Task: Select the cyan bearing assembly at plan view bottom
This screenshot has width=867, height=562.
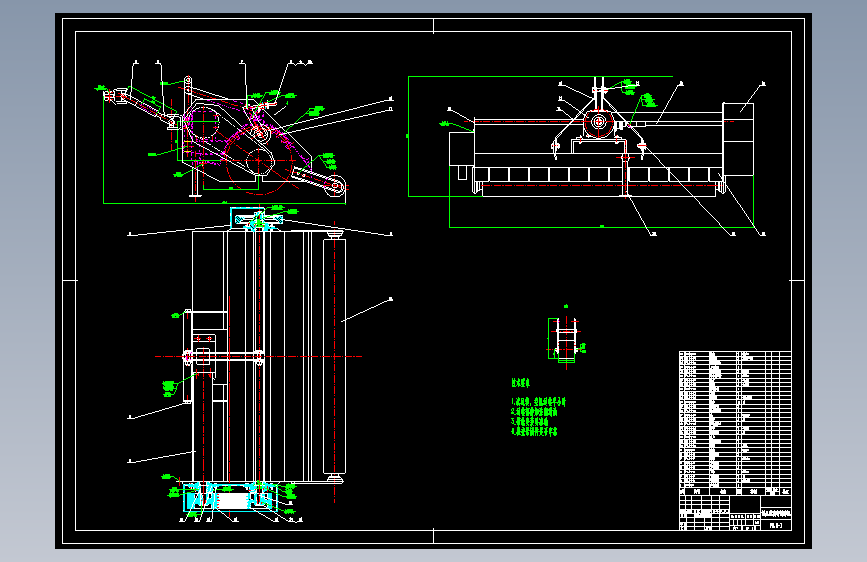Action: pyautogui.click(x=230, y=498)
